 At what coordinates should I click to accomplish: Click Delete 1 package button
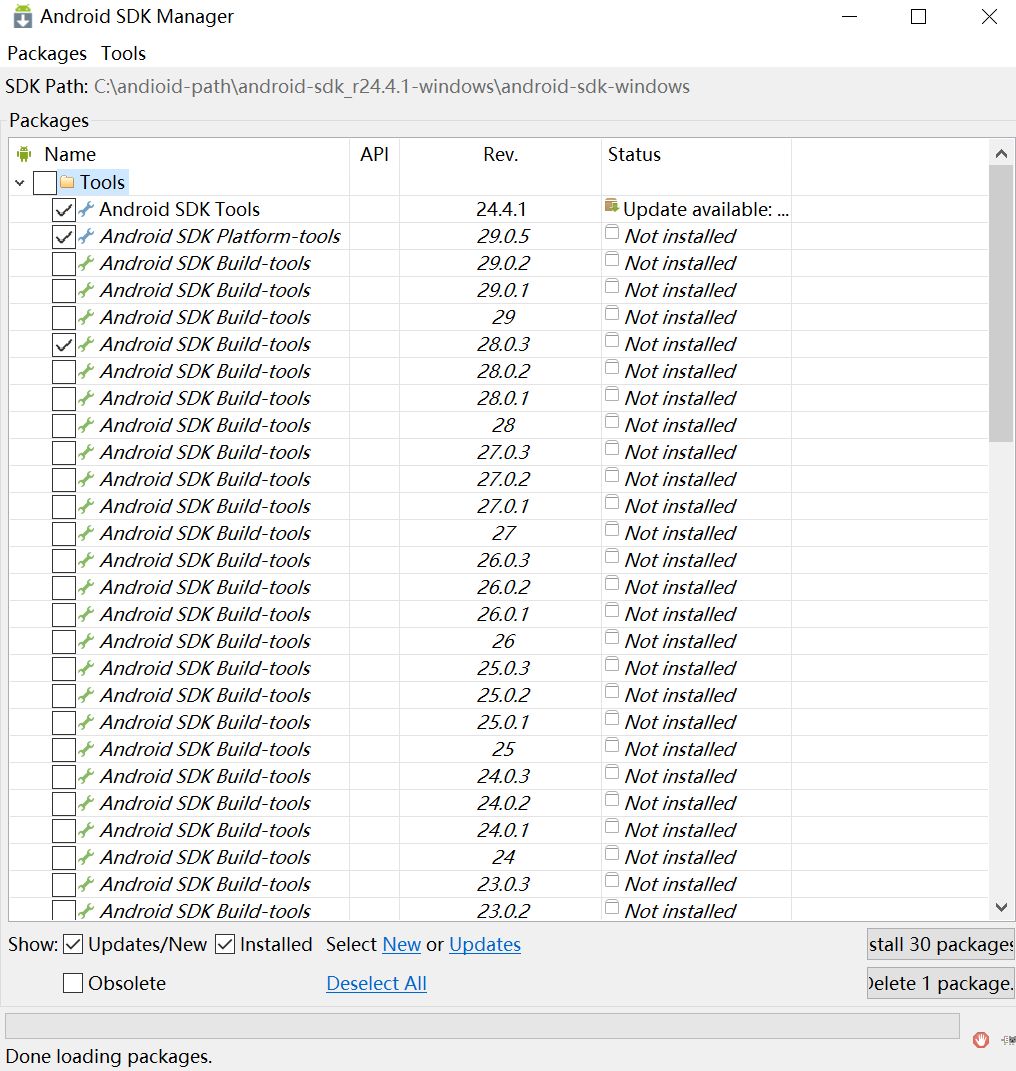(x=941, y=983)
